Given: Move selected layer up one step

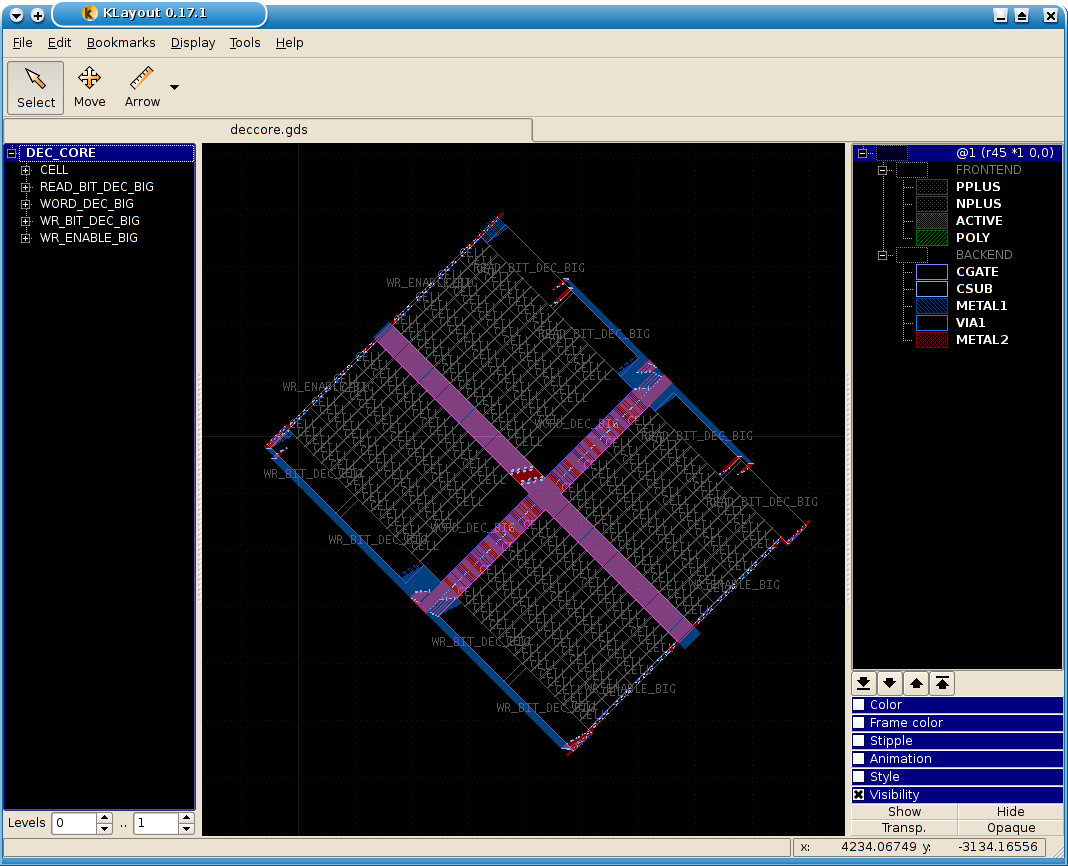Looking at the screenshot, I should pyautogui.click(x=917, y=684).
